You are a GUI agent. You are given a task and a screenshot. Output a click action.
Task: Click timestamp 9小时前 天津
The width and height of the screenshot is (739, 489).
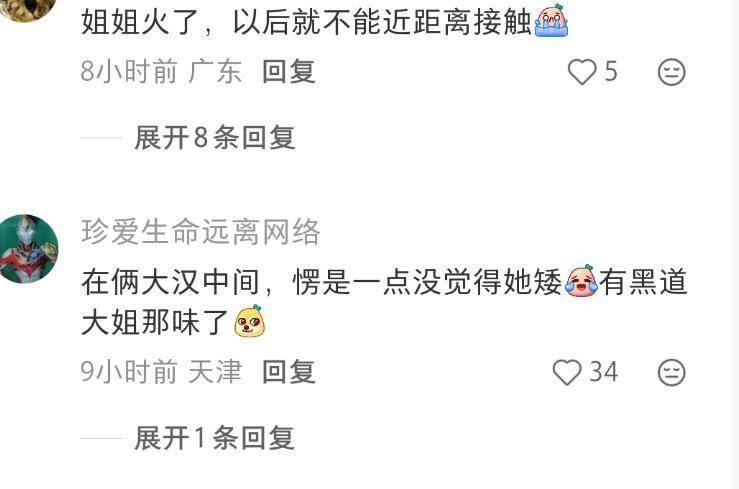pyautogui.click(x=162, y=372)
